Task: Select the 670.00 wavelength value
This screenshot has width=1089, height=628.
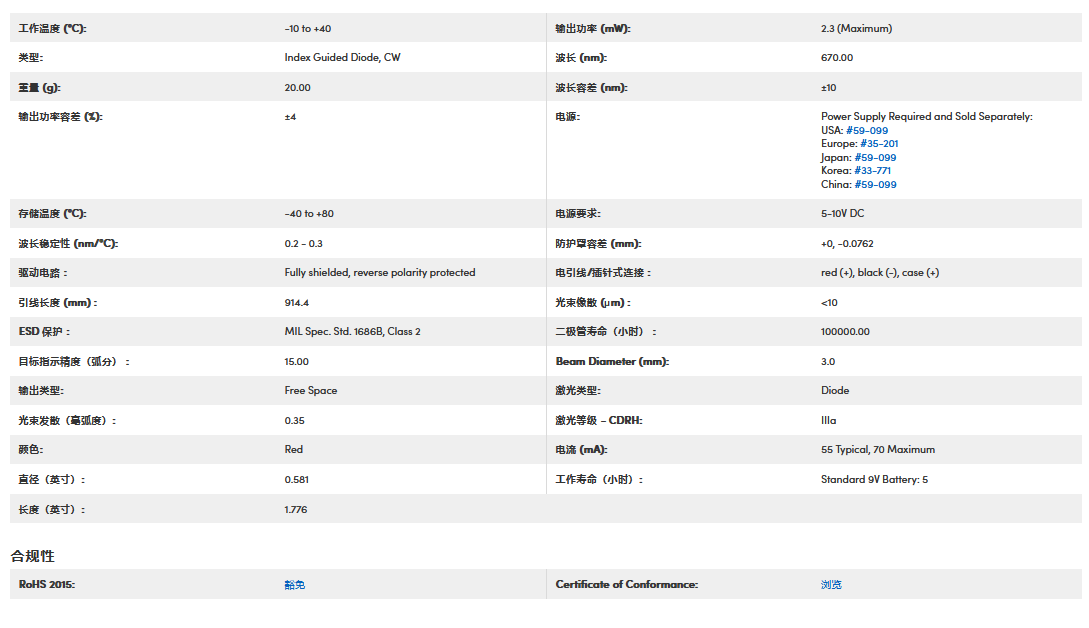Action: coord(837,58)
